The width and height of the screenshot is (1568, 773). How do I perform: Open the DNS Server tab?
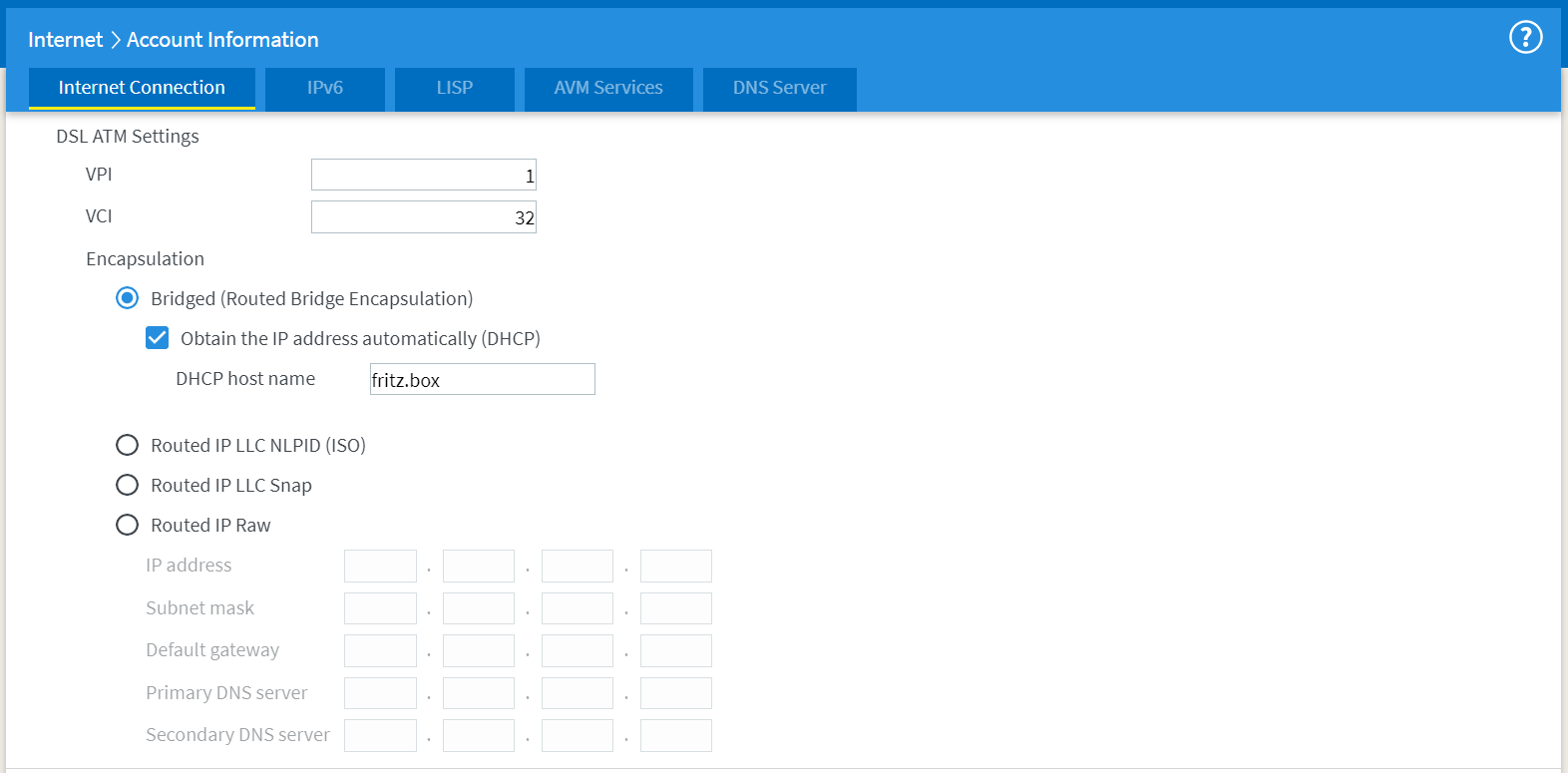pos(779,88)
